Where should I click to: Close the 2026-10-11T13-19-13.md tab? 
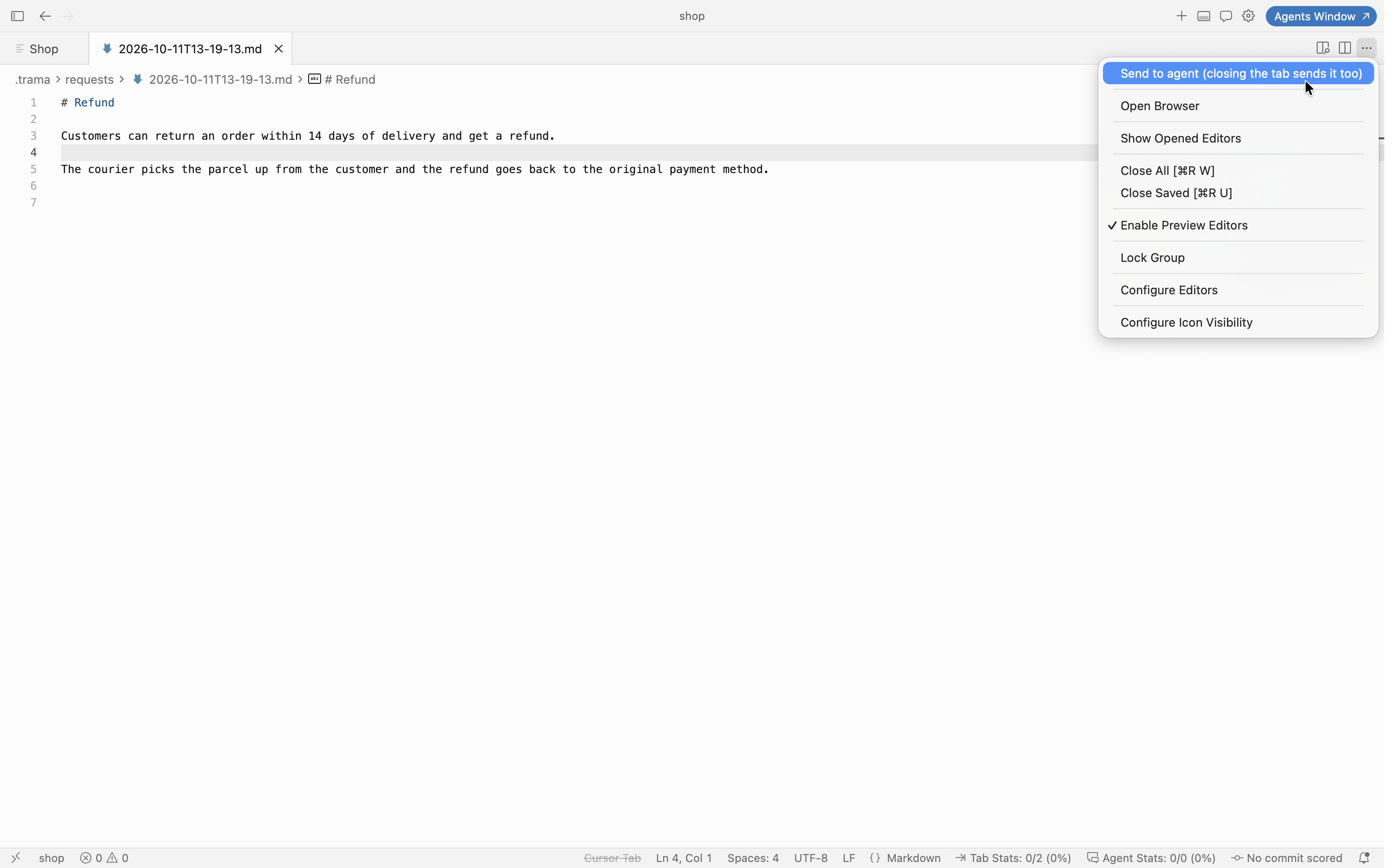(x=279, y=49)
